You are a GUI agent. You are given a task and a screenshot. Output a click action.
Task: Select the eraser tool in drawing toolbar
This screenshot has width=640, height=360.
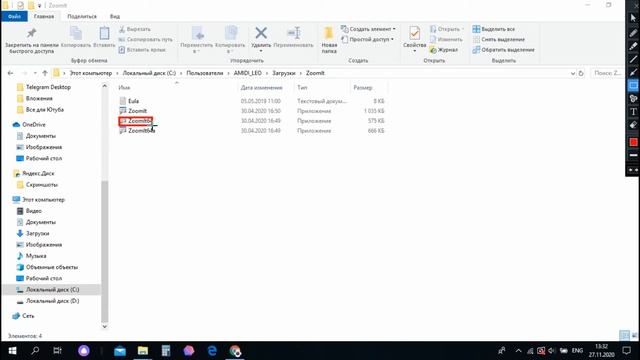tap(633, 125)
